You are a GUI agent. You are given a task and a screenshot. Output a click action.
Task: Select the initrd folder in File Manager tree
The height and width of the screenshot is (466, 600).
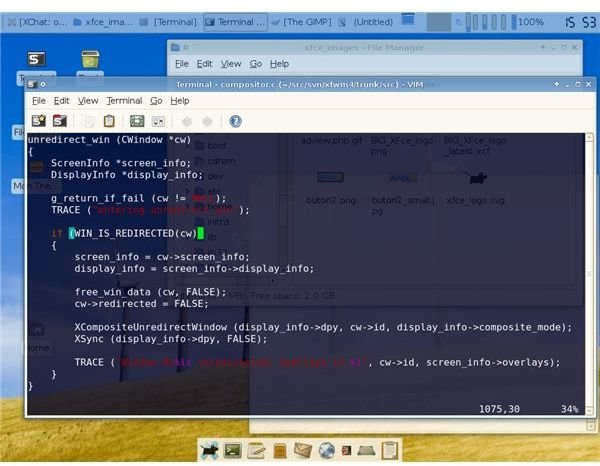point(212,222)
